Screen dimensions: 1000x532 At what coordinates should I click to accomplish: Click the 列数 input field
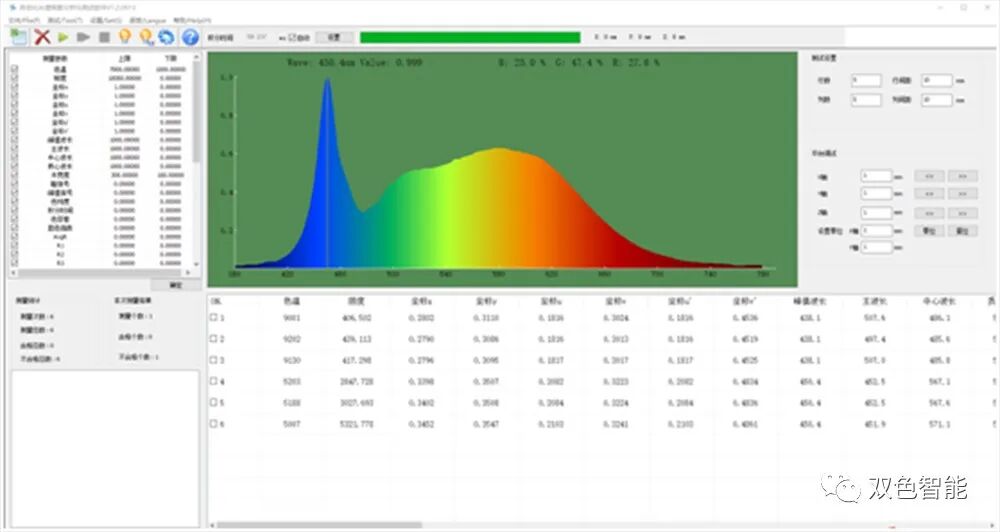[866, 100]
